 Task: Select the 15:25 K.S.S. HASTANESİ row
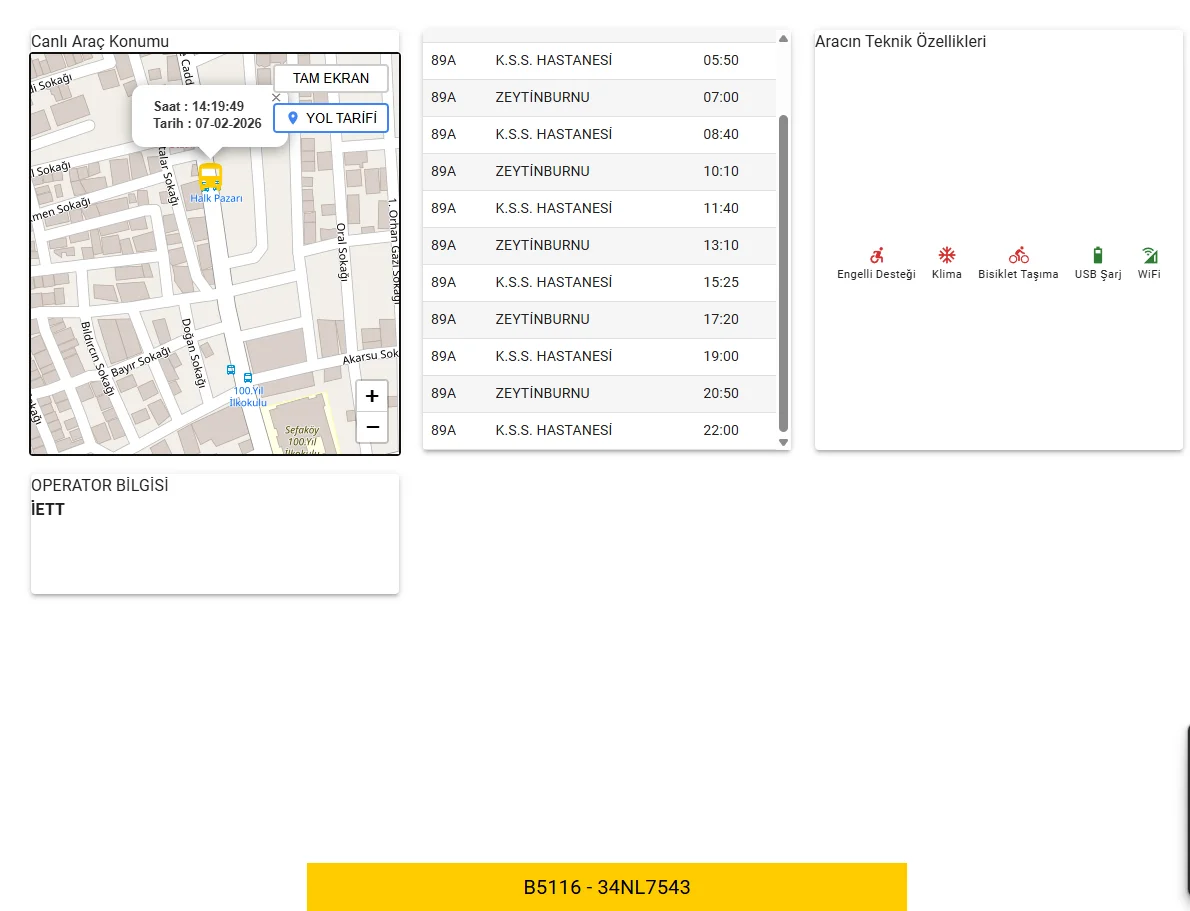coord(599,282)
